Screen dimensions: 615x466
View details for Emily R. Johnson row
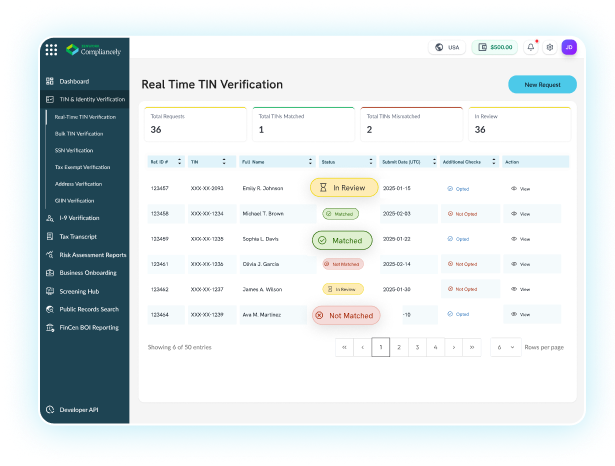tap(521, 188)
